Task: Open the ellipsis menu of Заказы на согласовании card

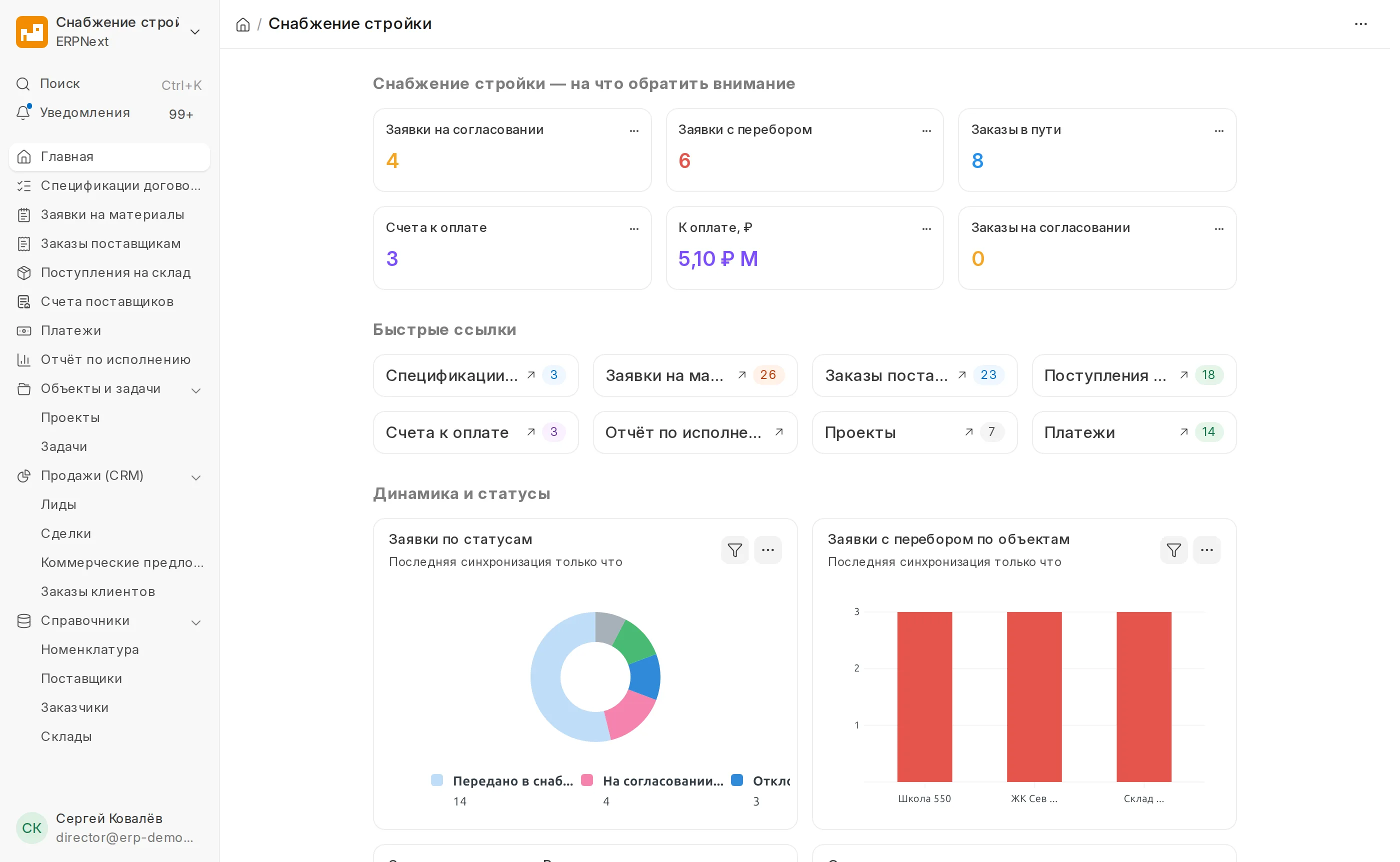Action: (x=1228, y=230)
